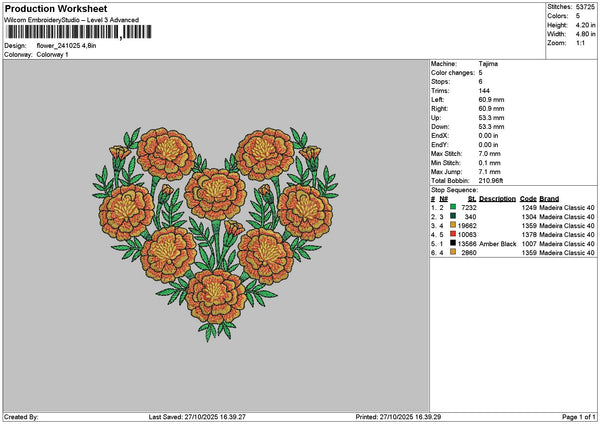Click the Min Stitch value '0.1 mm'

(489, 163)
